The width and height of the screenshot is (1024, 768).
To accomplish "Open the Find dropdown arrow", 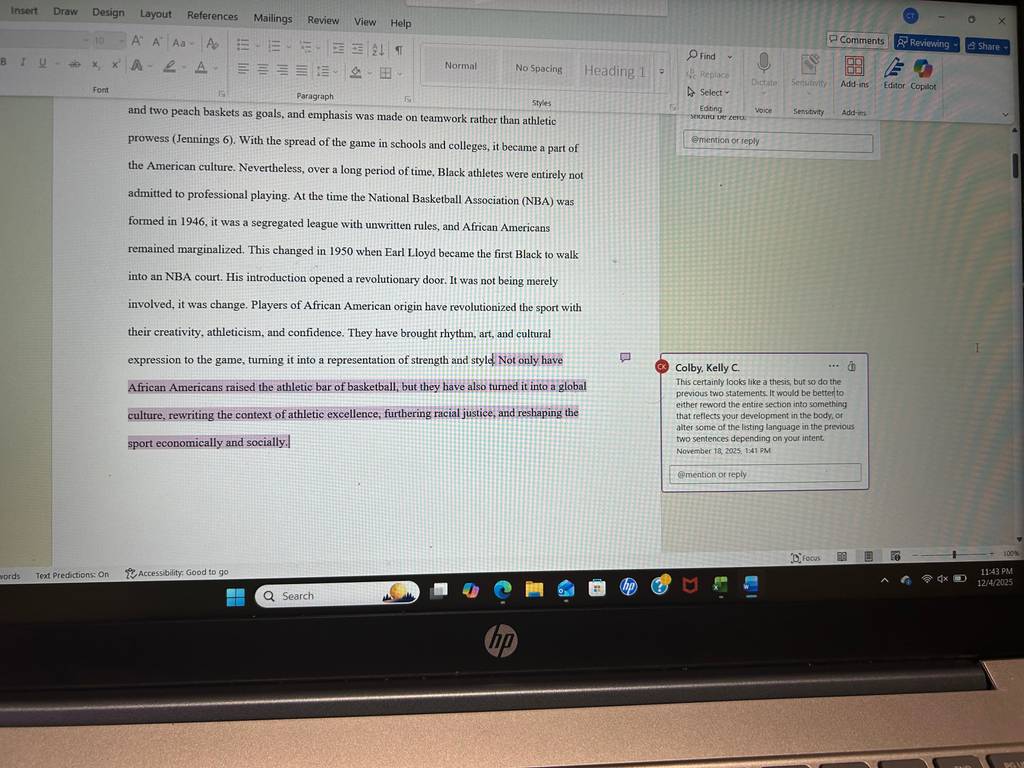I will click(x=730, y=57).
